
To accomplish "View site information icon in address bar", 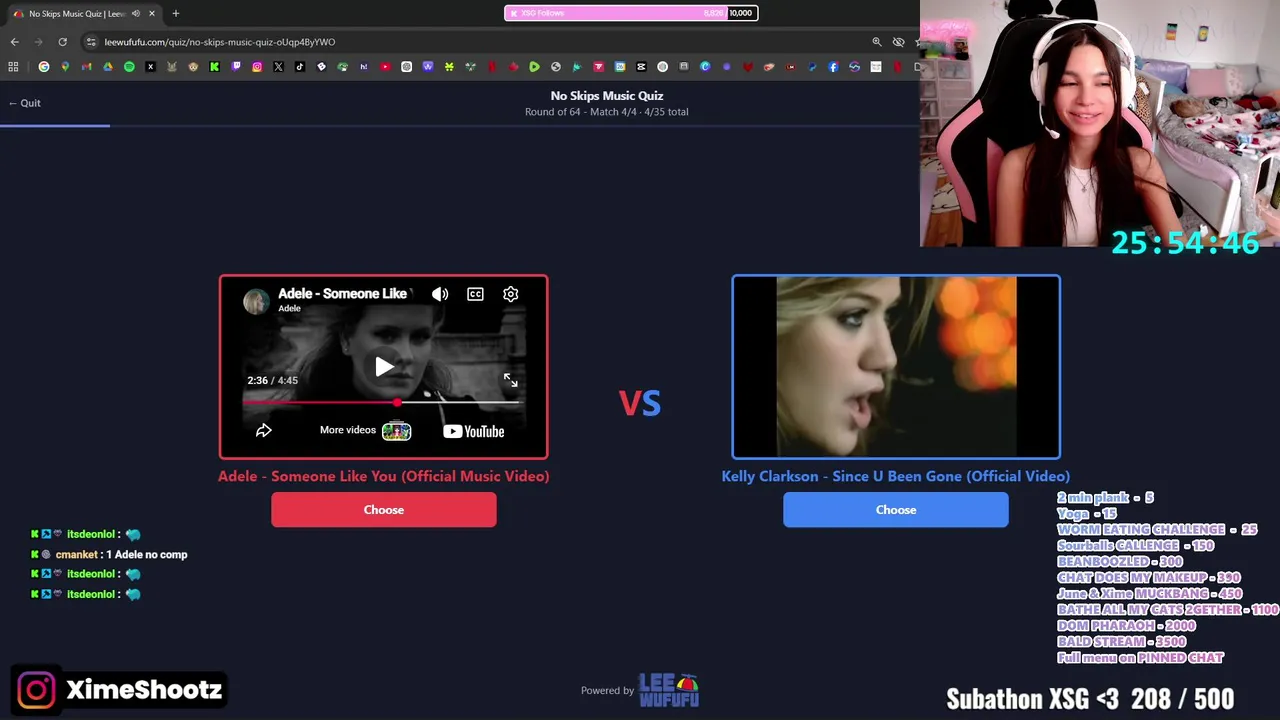I will pyautogui.click(x=91, y=42).
